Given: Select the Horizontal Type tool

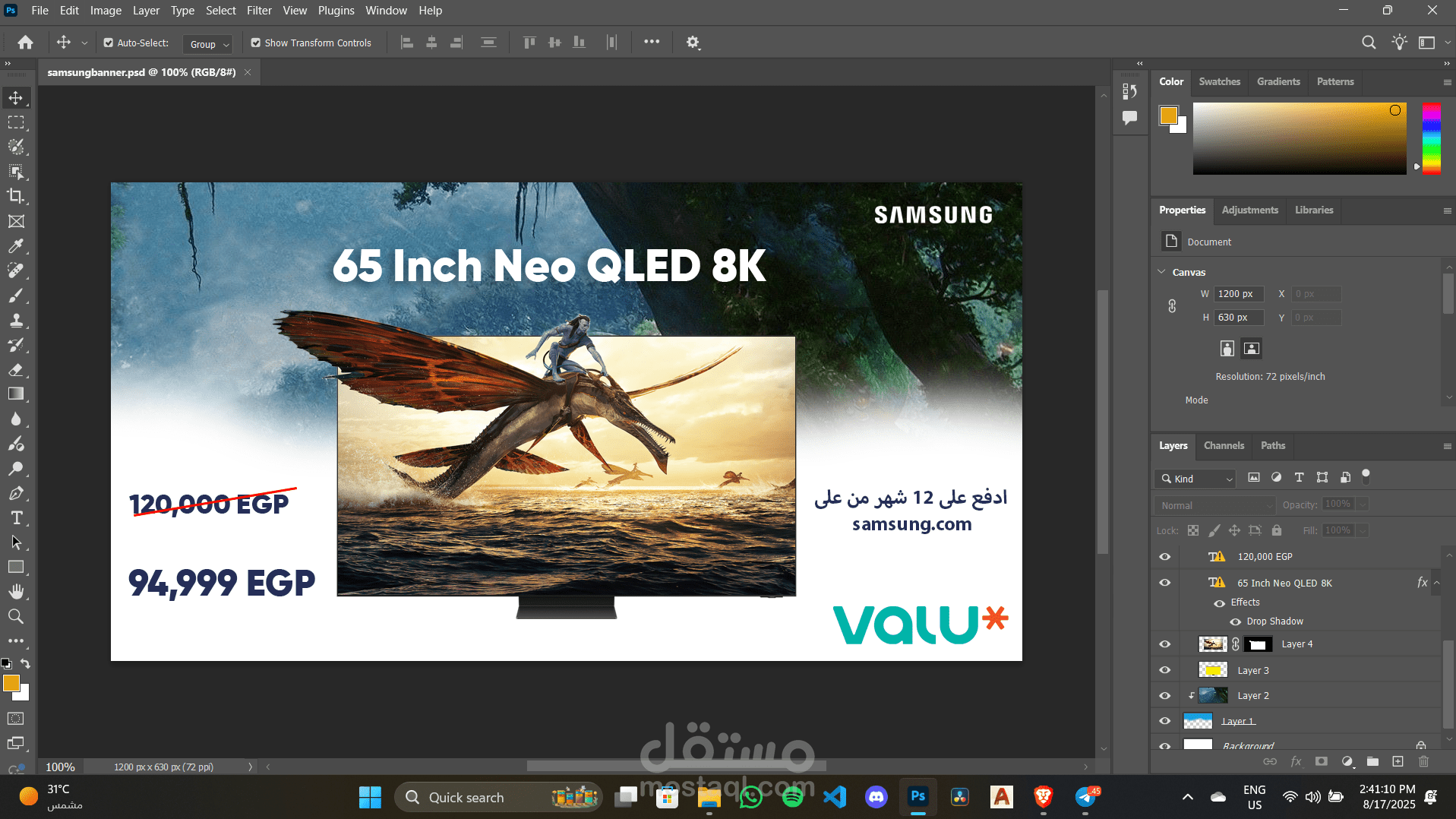Looking at the screenshot, I should 16,517.
